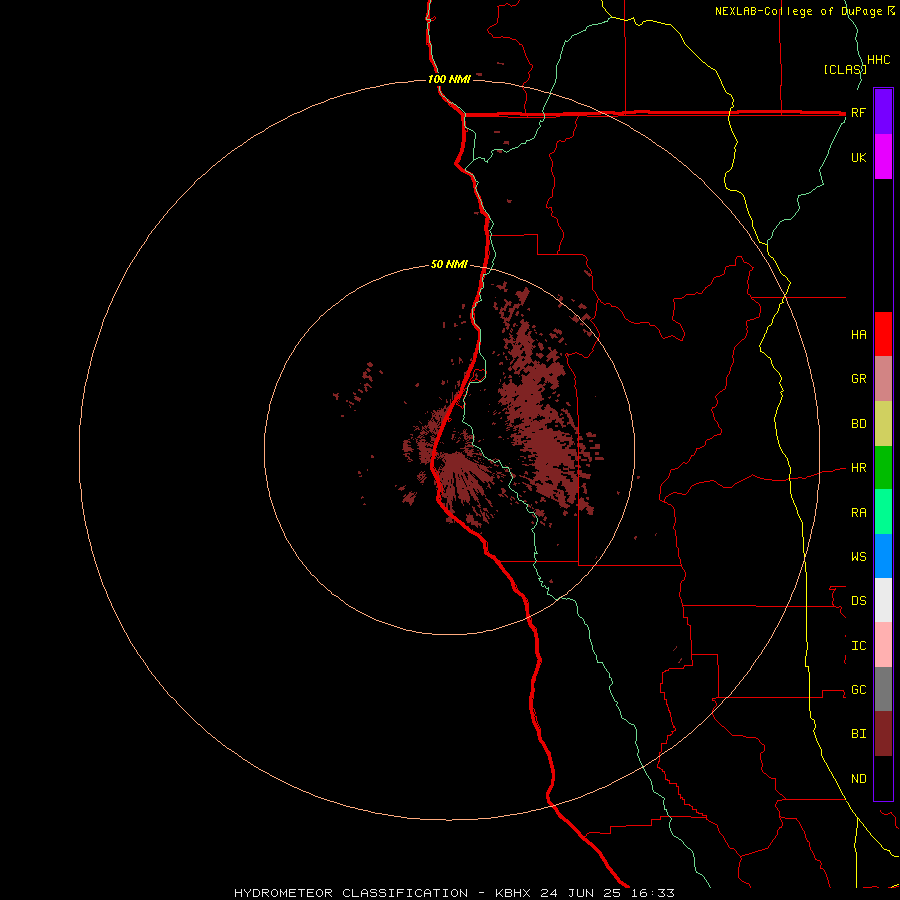Click the blue WS color swatch
This screenshot has width=900, height=900.
coord(883,556)
